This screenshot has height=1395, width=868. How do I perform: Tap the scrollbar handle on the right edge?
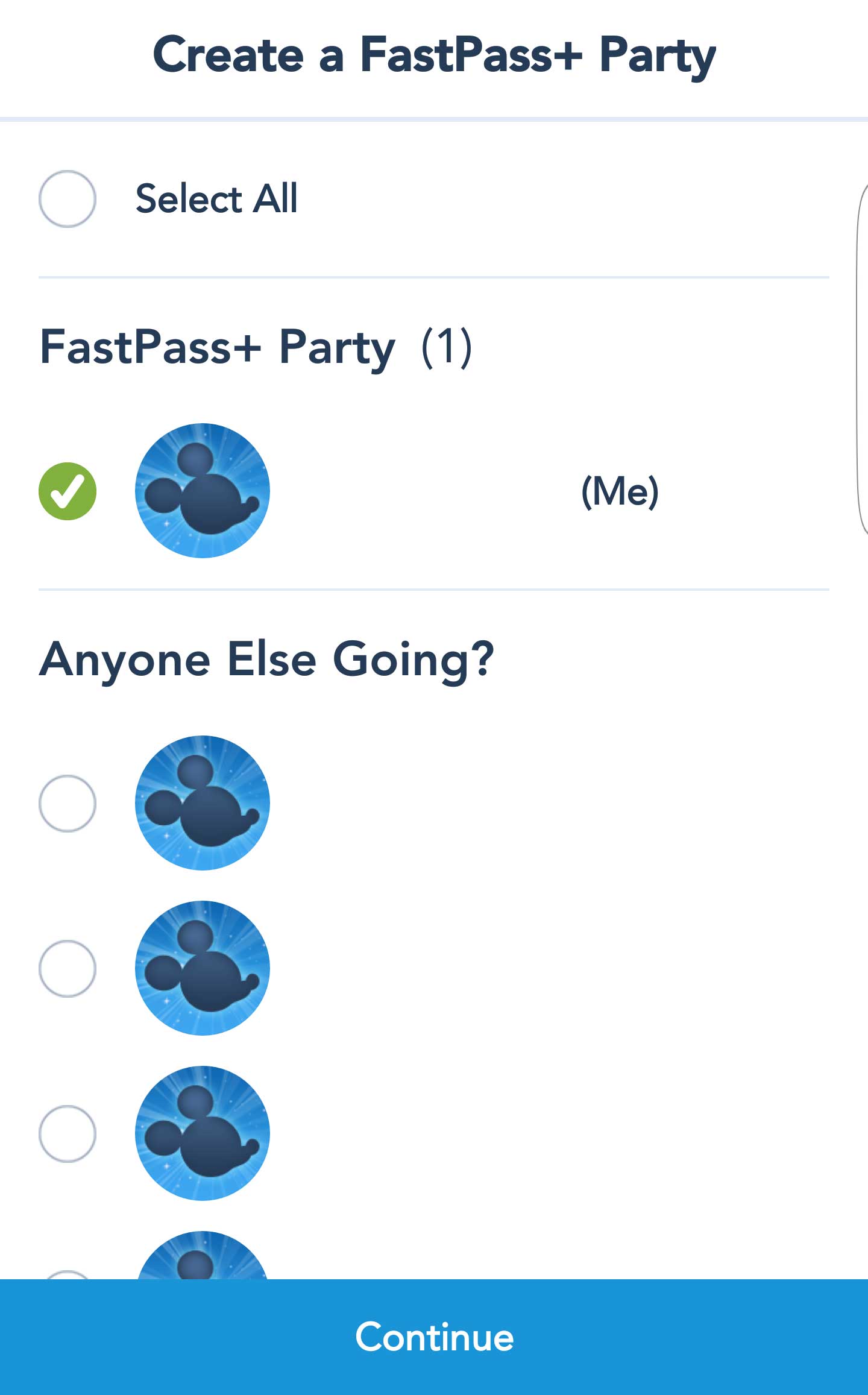click(862, 359)
